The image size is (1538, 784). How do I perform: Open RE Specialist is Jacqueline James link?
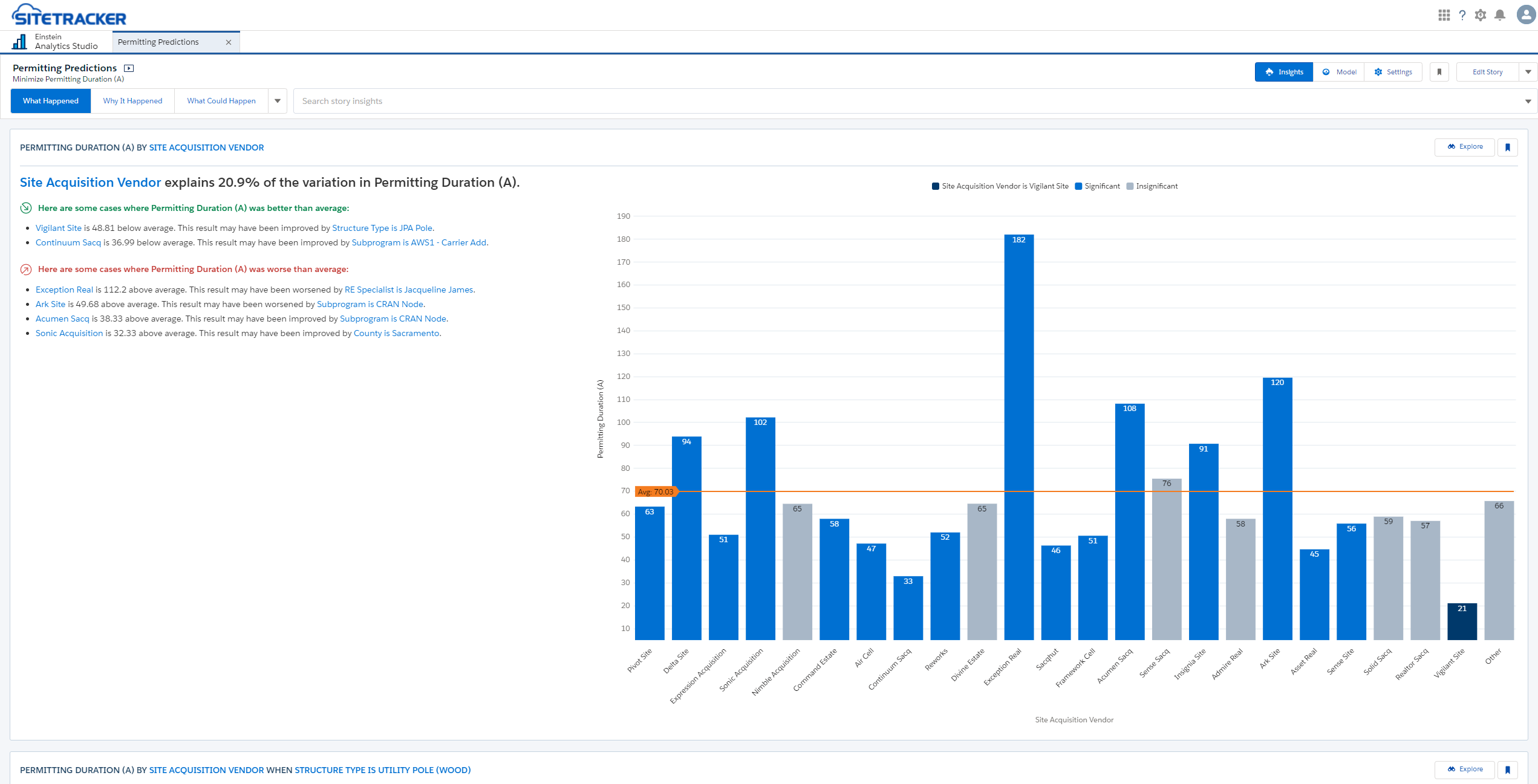pos(409,290)
